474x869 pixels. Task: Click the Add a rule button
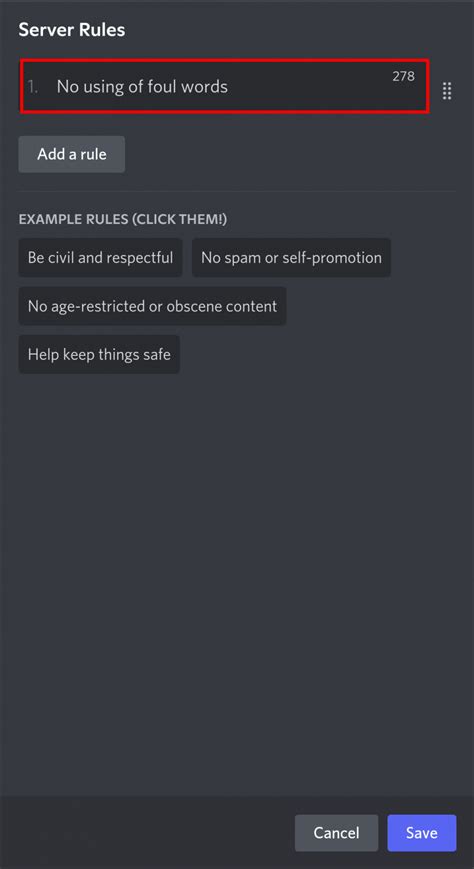click(x=72, y=154)
